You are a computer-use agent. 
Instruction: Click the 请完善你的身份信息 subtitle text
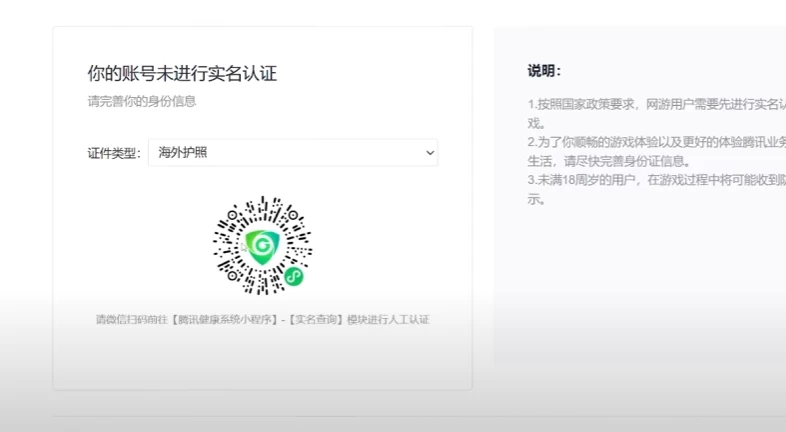point(141,101)
